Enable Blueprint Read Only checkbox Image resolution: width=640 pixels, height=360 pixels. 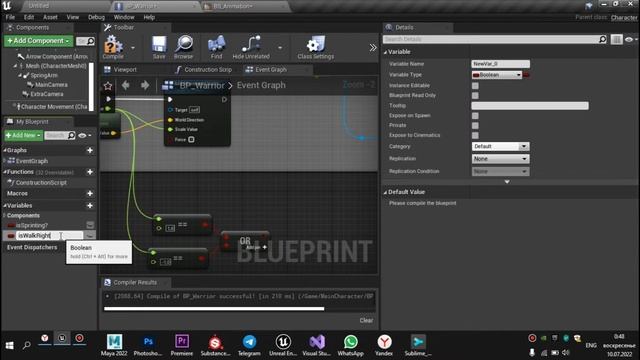tap(475, 96)
